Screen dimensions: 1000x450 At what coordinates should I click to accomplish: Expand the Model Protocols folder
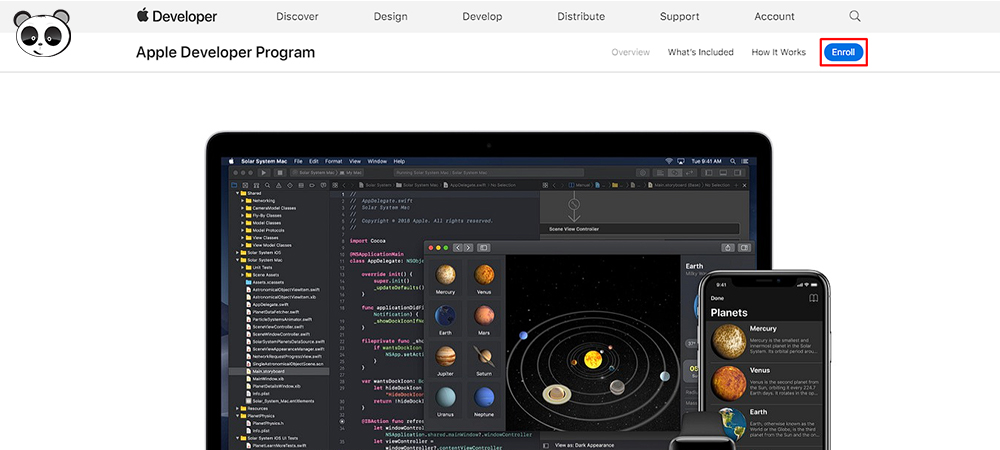pyautogui.click(x=242, y=230)
